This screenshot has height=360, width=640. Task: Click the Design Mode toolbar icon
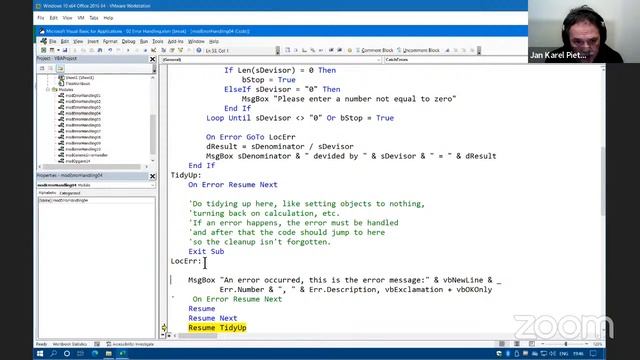[153, 50]
